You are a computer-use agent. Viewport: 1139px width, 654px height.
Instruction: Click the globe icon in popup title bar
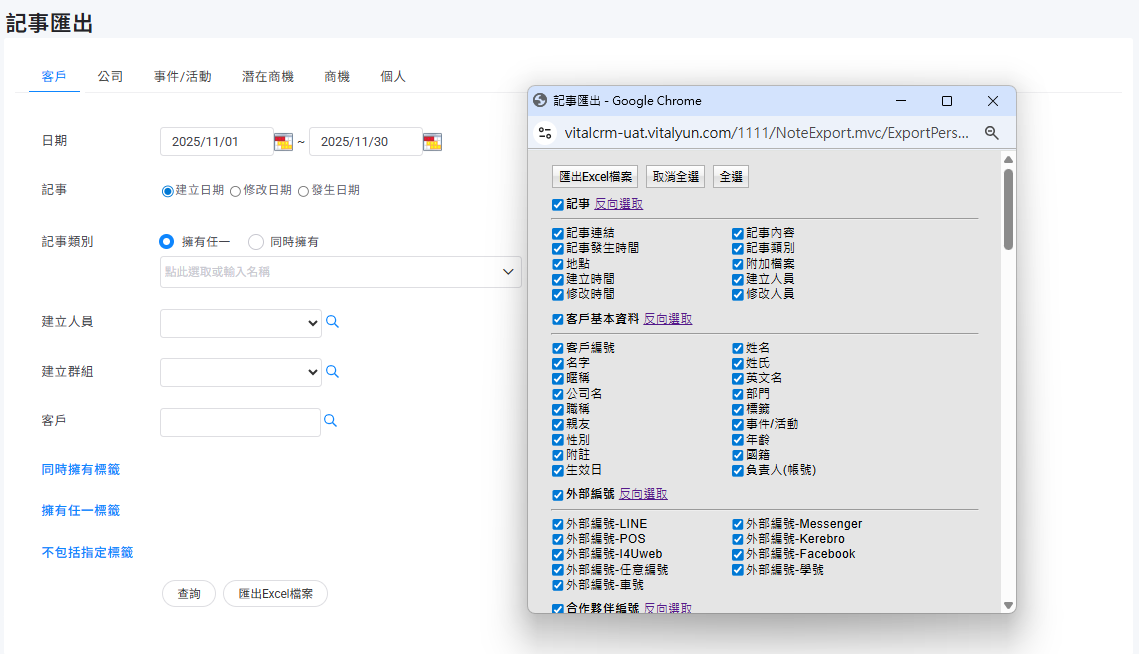click(x=540, y=101)
